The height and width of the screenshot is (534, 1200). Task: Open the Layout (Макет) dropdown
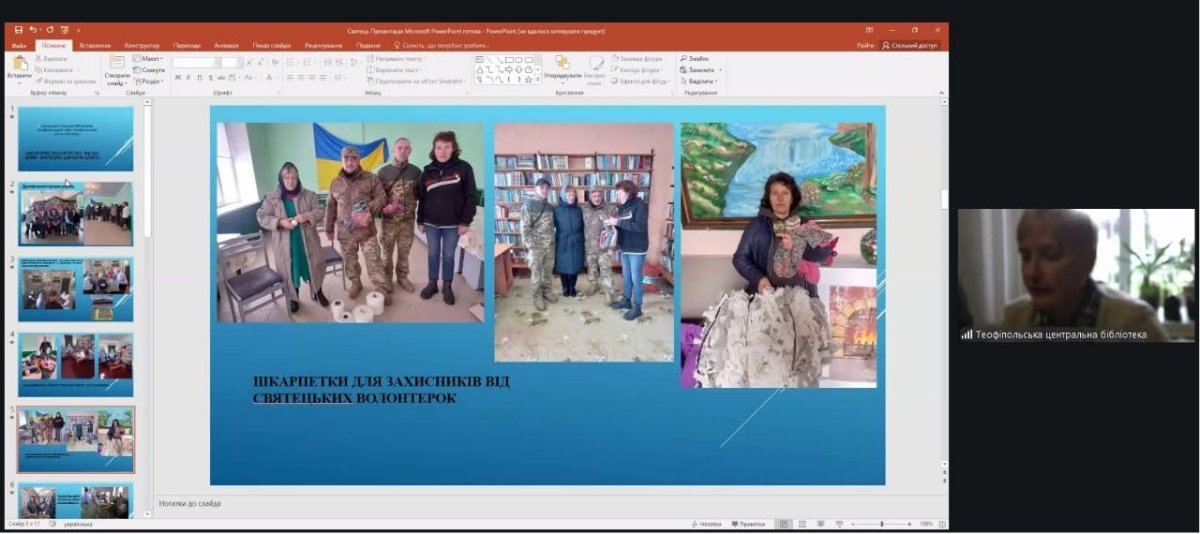pyautogui.click(x=150, y=59)
